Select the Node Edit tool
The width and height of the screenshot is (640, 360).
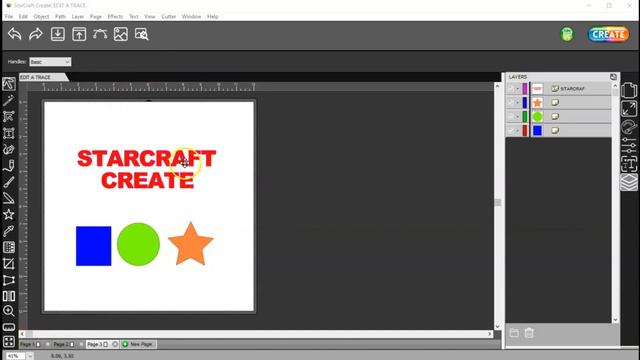click(9, 117)
